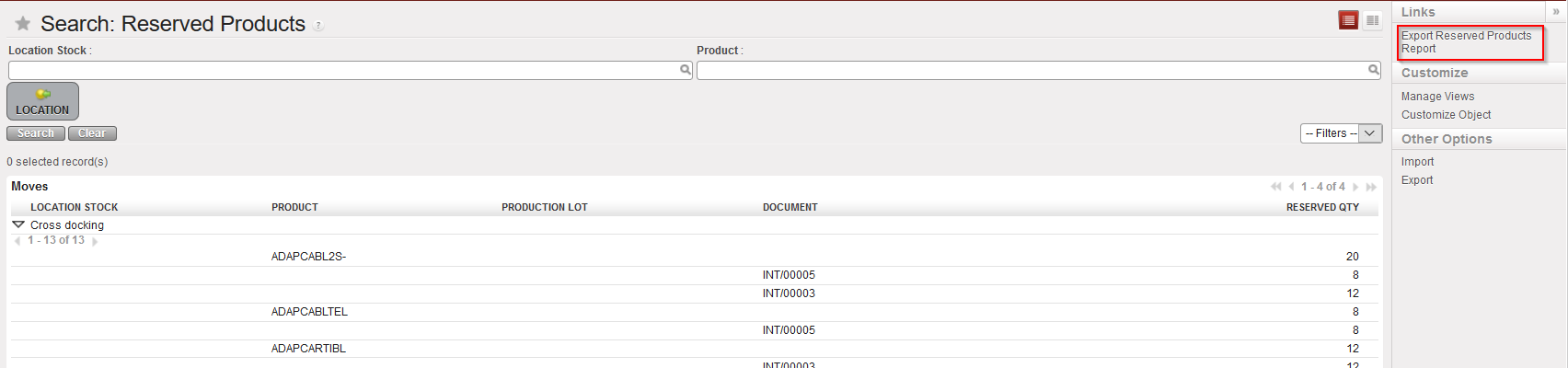Click the Location Stock field search magnifier
The image size is (1568, 368).
(685, 70)
